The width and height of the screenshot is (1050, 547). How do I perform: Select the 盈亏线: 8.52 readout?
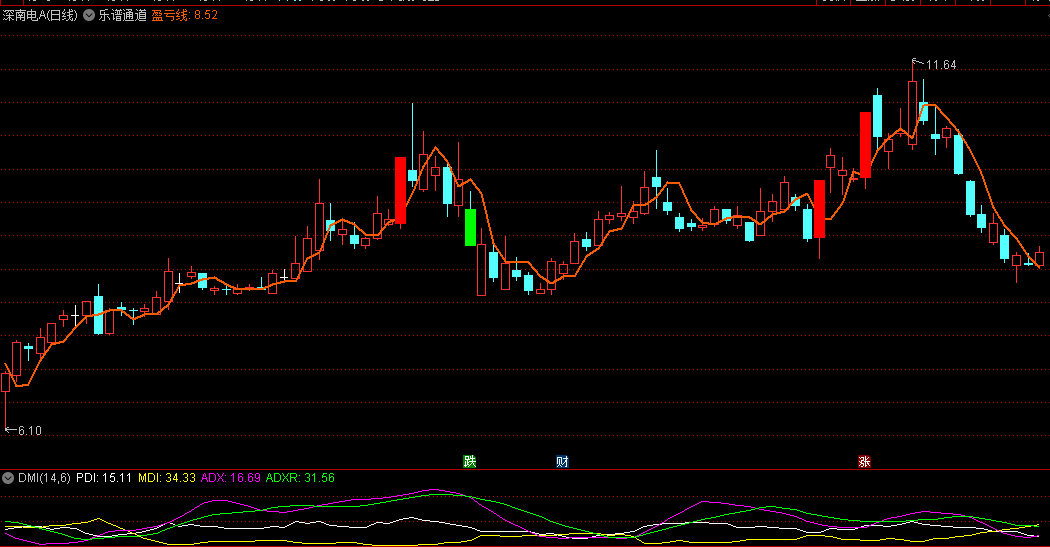[x=184, y=15]
